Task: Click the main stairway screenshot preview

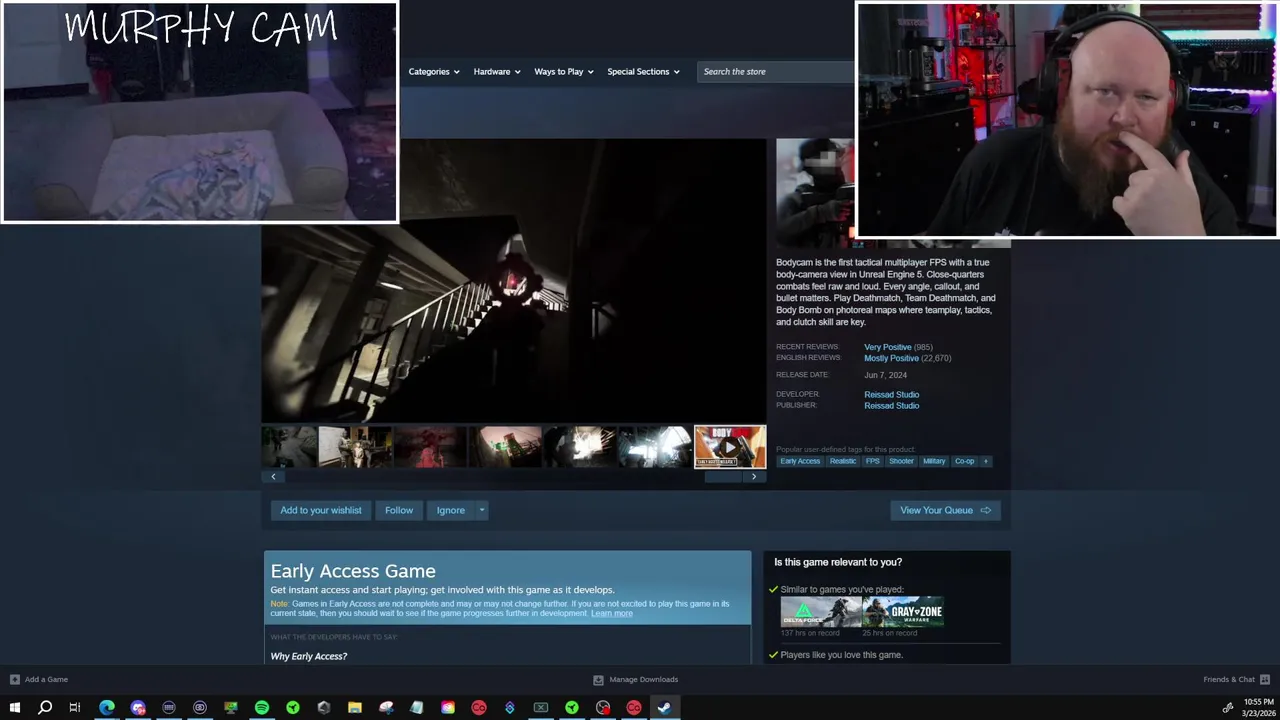Action: tap(514, 281)
